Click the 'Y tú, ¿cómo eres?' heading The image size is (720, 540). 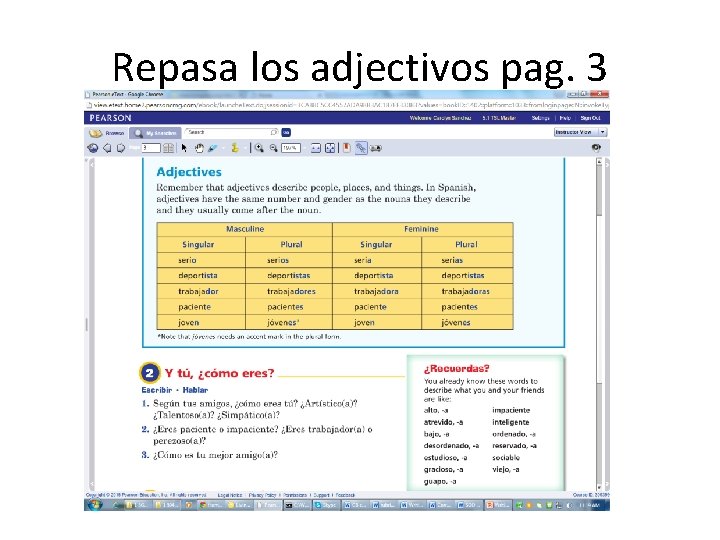[x=219, y=373]
